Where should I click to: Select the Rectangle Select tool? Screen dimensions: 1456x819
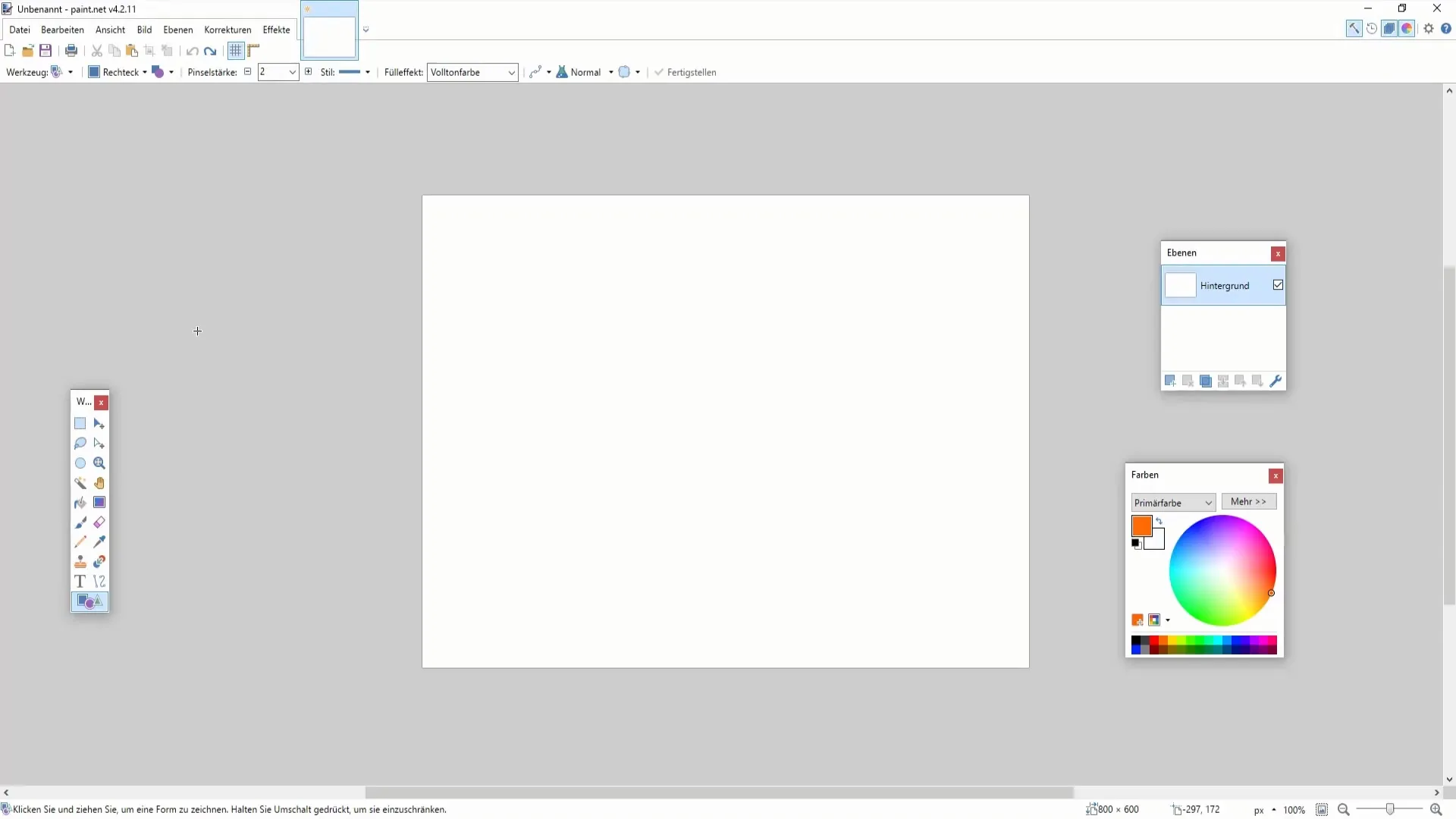click(x=80, y=424)
